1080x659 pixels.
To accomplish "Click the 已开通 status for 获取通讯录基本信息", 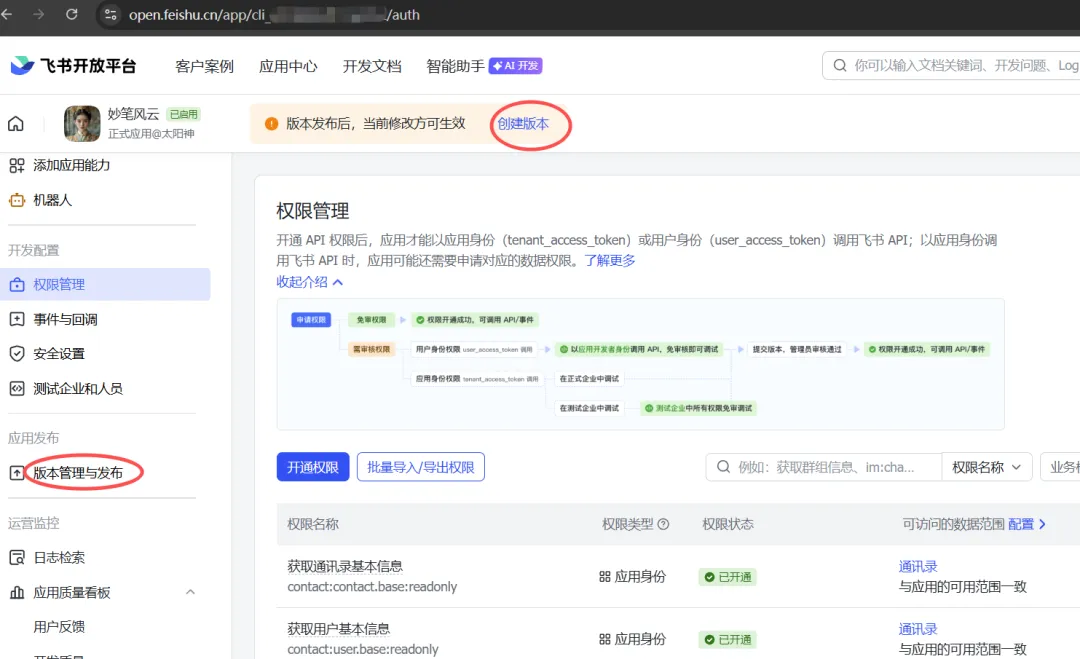I will pos(727,577).
